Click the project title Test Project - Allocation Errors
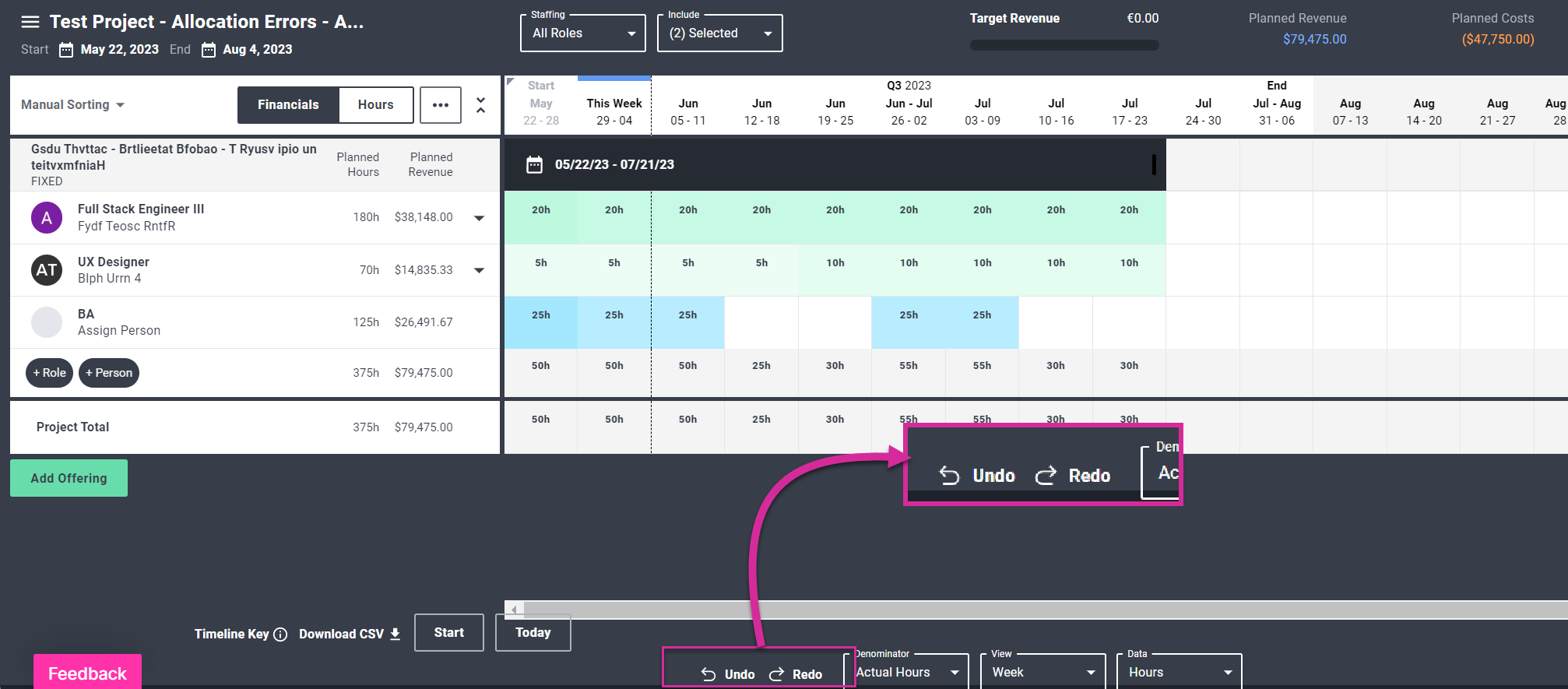This screenshot has width=1568, height=689. point(207,22)
